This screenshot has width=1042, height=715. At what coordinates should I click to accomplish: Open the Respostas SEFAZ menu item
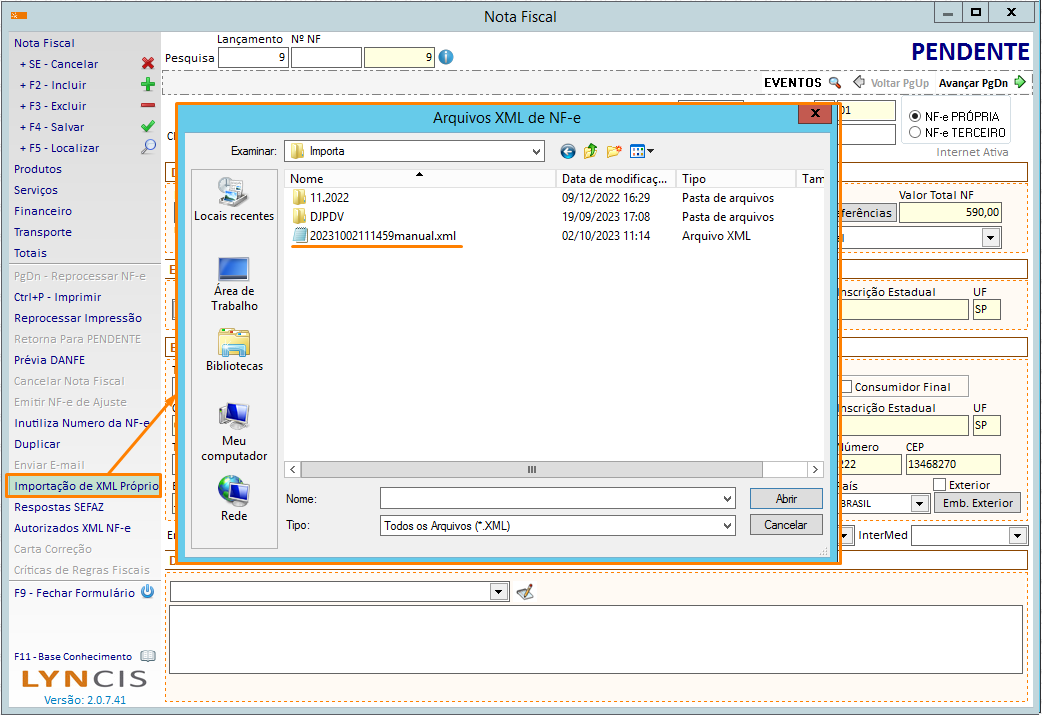click(x=59, y=507)
